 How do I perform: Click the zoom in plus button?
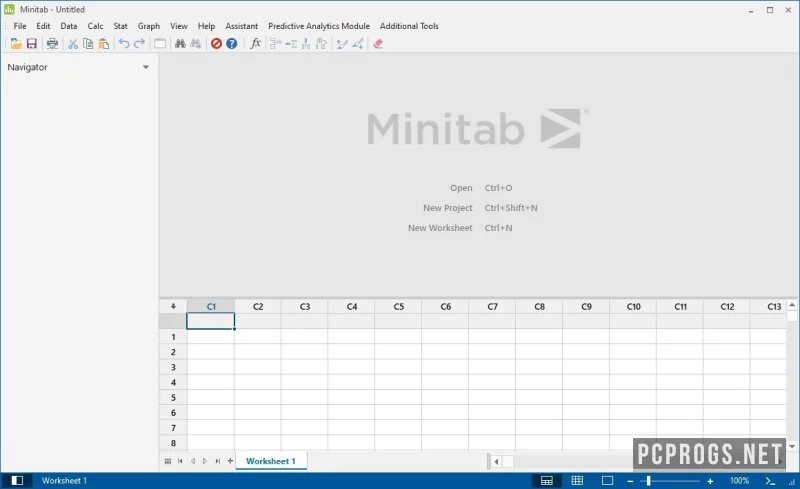tap(710, 481)
